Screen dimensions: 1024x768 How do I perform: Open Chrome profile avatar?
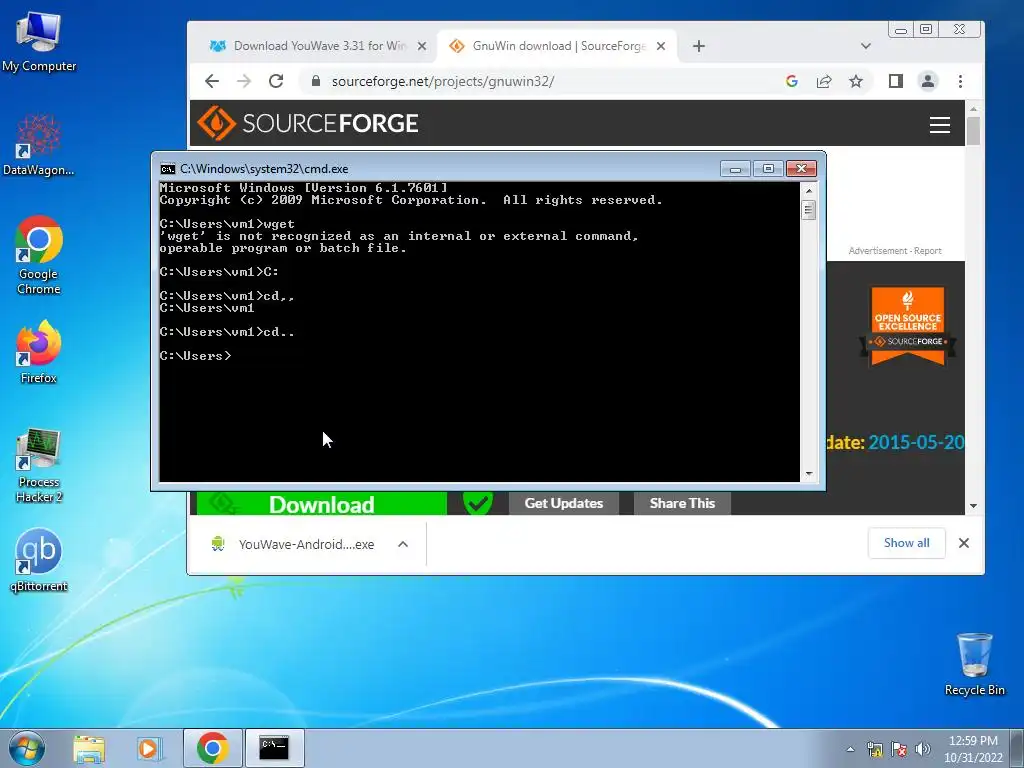tap(928, 81)
